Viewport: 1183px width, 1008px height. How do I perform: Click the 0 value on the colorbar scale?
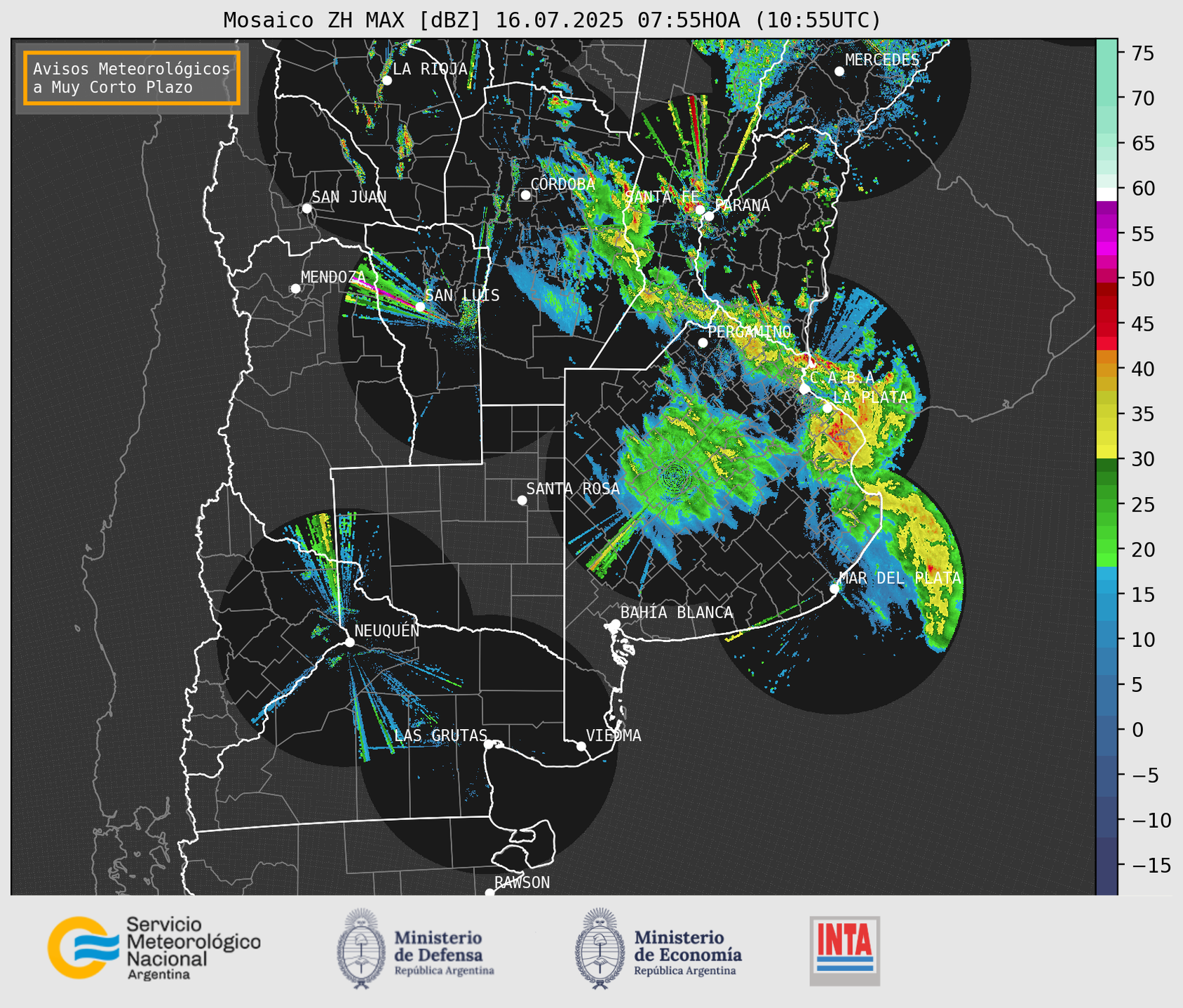tap(1137, 730)
